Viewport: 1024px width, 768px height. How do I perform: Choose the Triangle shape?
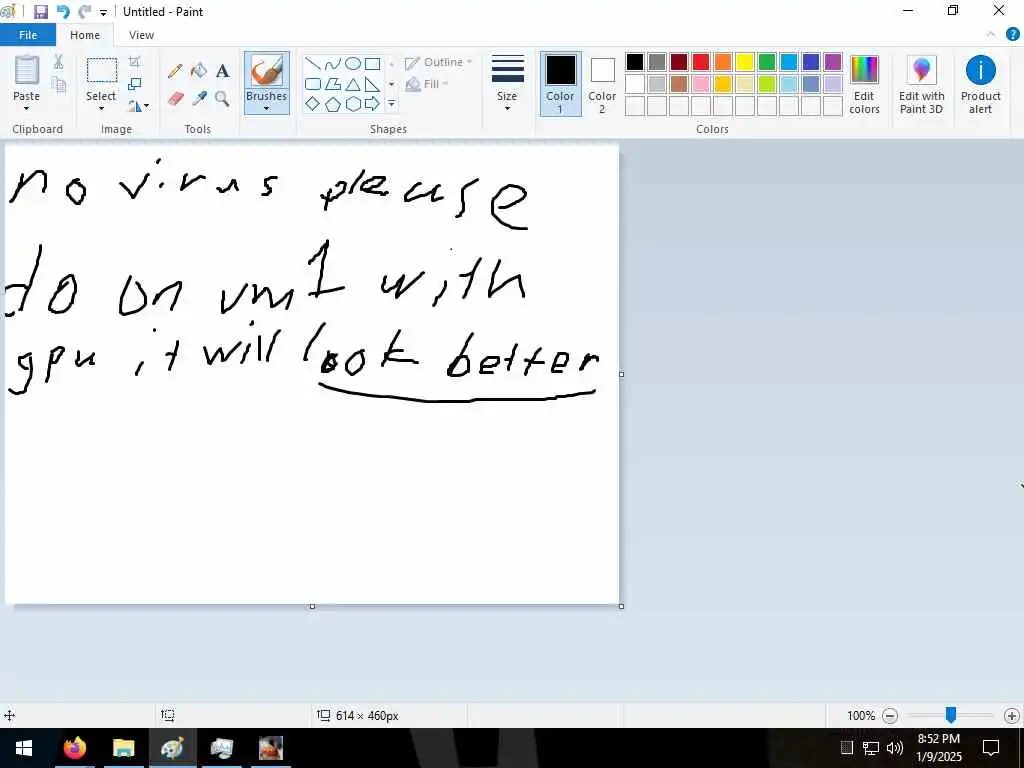[x=353, y=84]
